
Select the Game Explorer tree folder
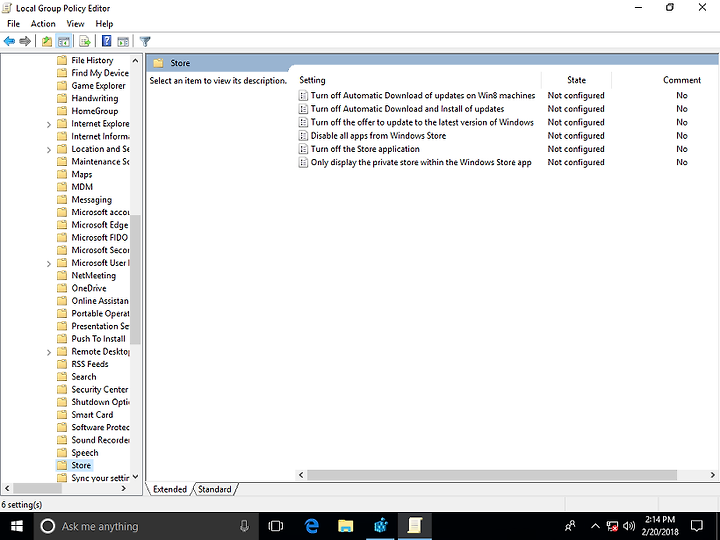click(98, 85)
